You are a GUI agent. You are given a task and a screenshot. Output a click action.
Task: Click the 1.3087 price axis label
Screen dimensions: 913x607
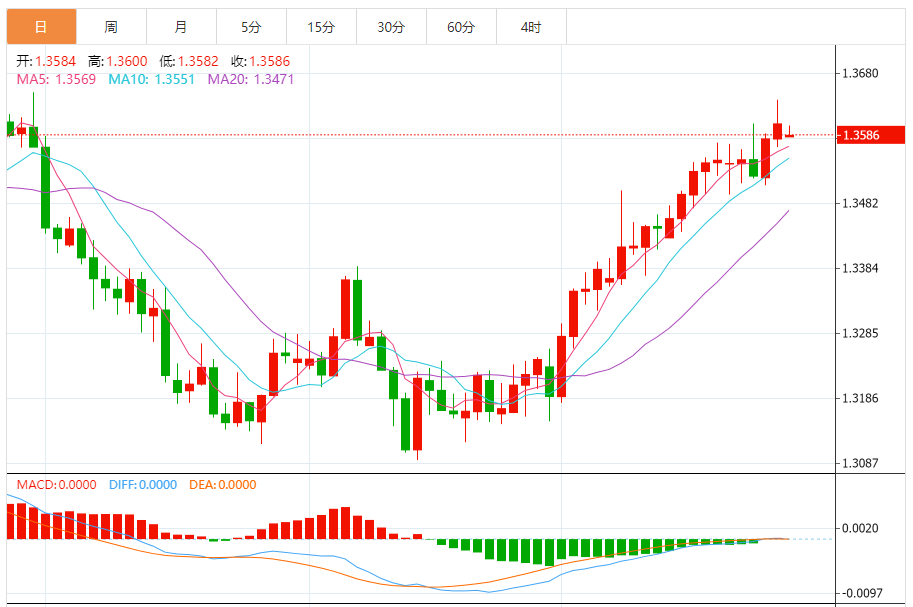(861, 463)
